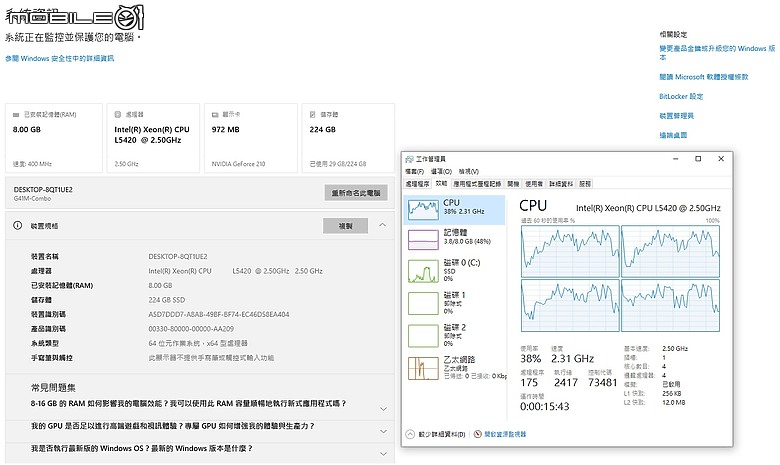Image resolution: width=780 pixels, height=465 pixels.
Task: Click the storage card icon in 224 GB card
Action: (312, 114)
